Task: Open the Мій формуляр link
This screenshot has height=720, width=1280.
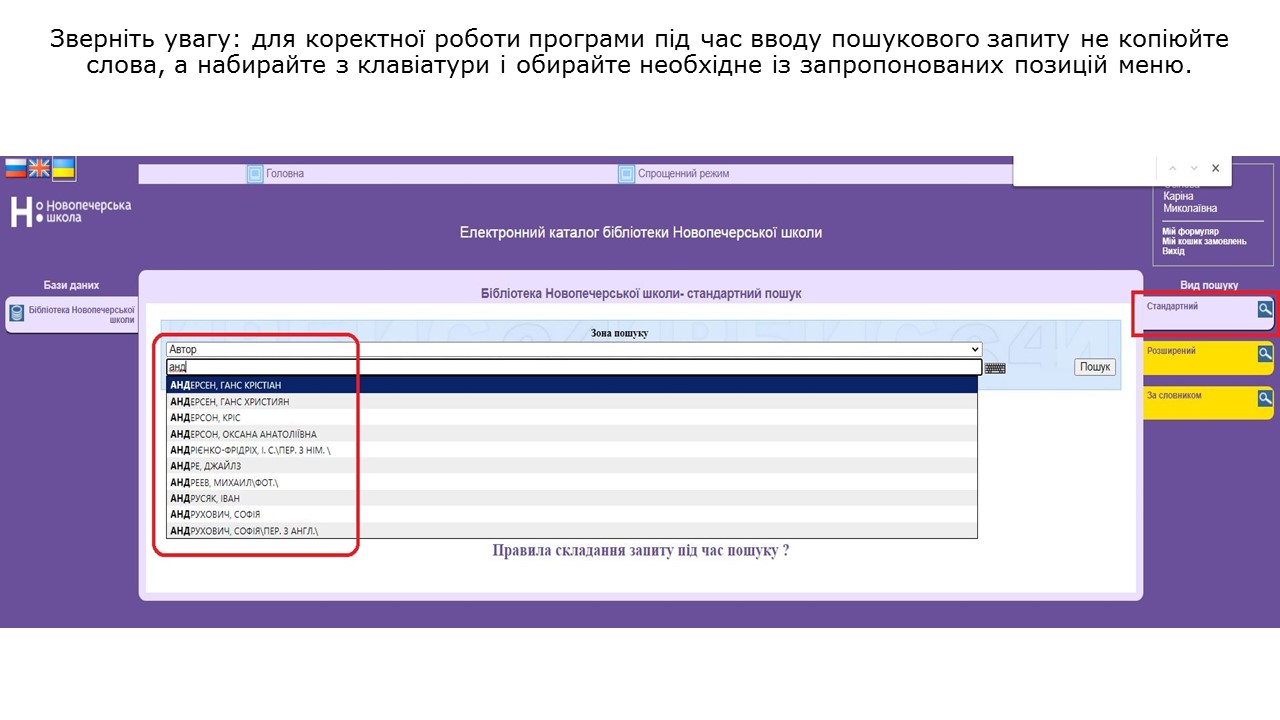Action: coord(1190,231)
